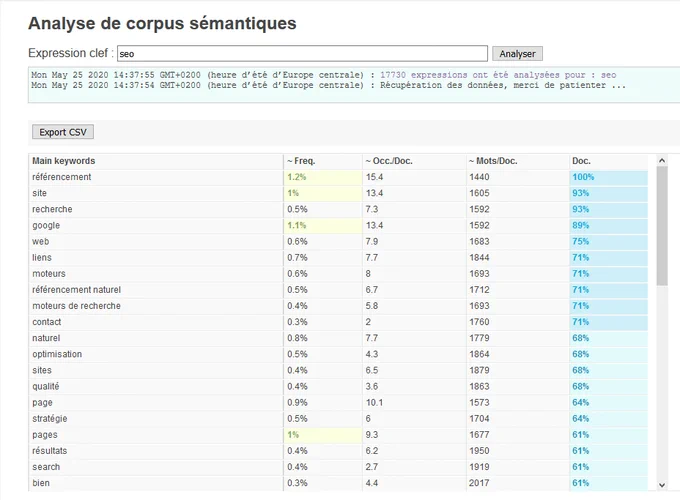Click the 1.1% frequency cell for google

[323, 225]
